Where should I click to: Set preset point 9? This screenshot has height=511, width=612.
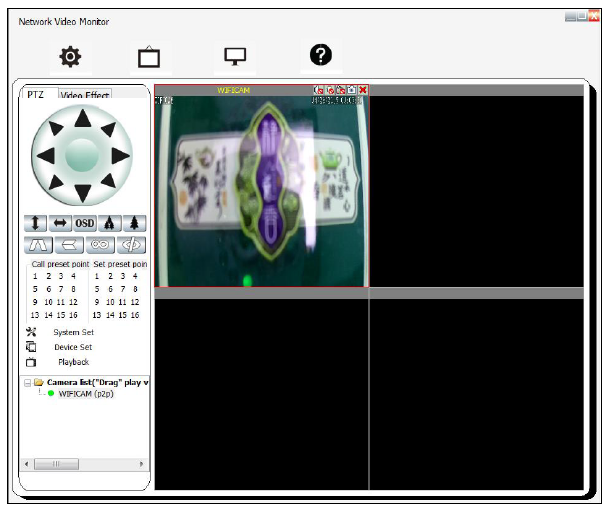tap(97, 302)
